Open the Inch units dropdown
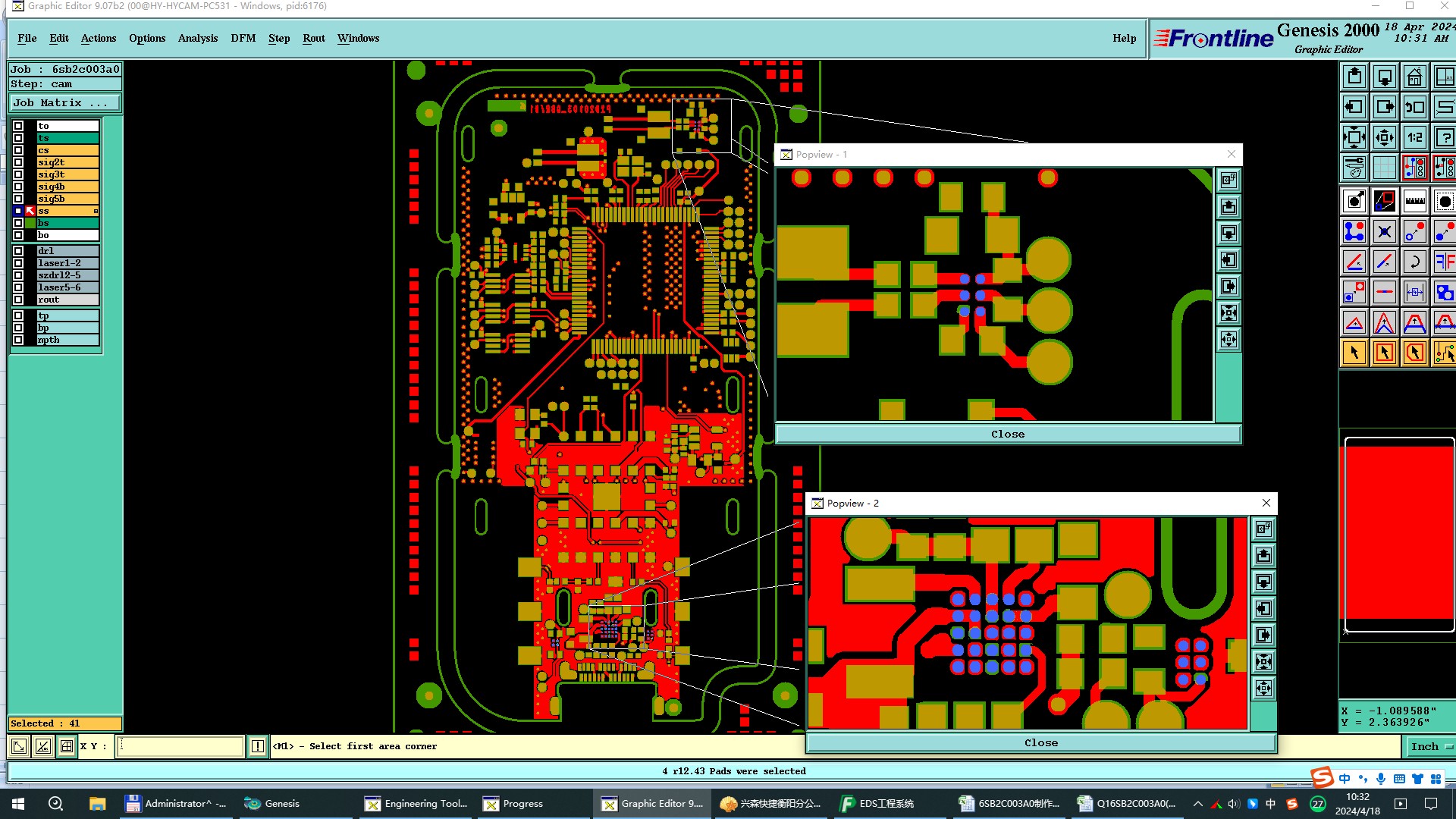The image size is (1456, 819). point(1429,746)
